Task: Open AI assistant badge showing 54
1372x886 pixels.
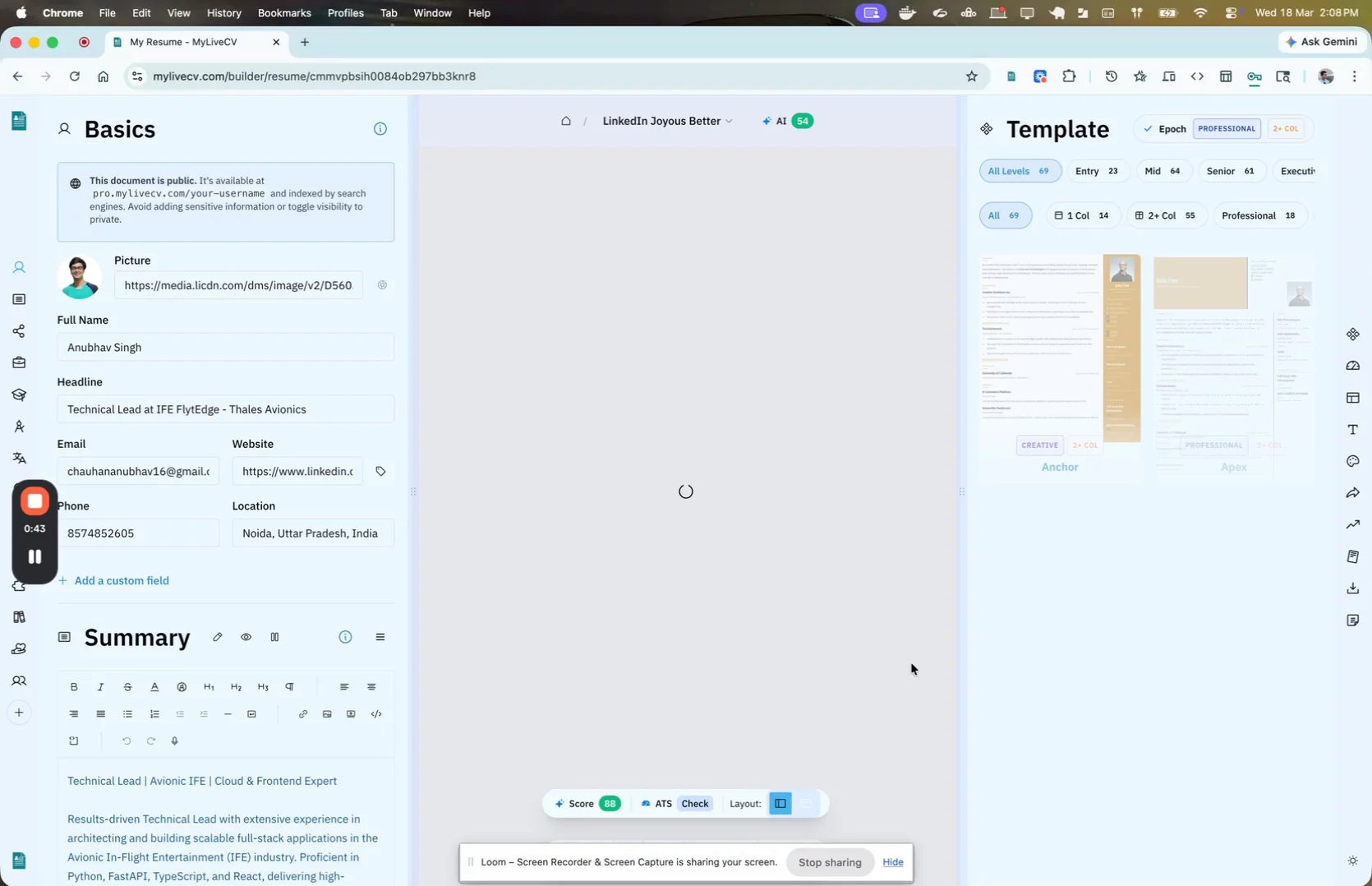Action: point(787,121)
